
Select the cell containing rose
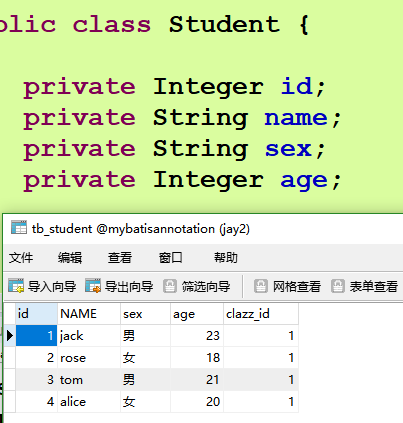pos(89,358)
